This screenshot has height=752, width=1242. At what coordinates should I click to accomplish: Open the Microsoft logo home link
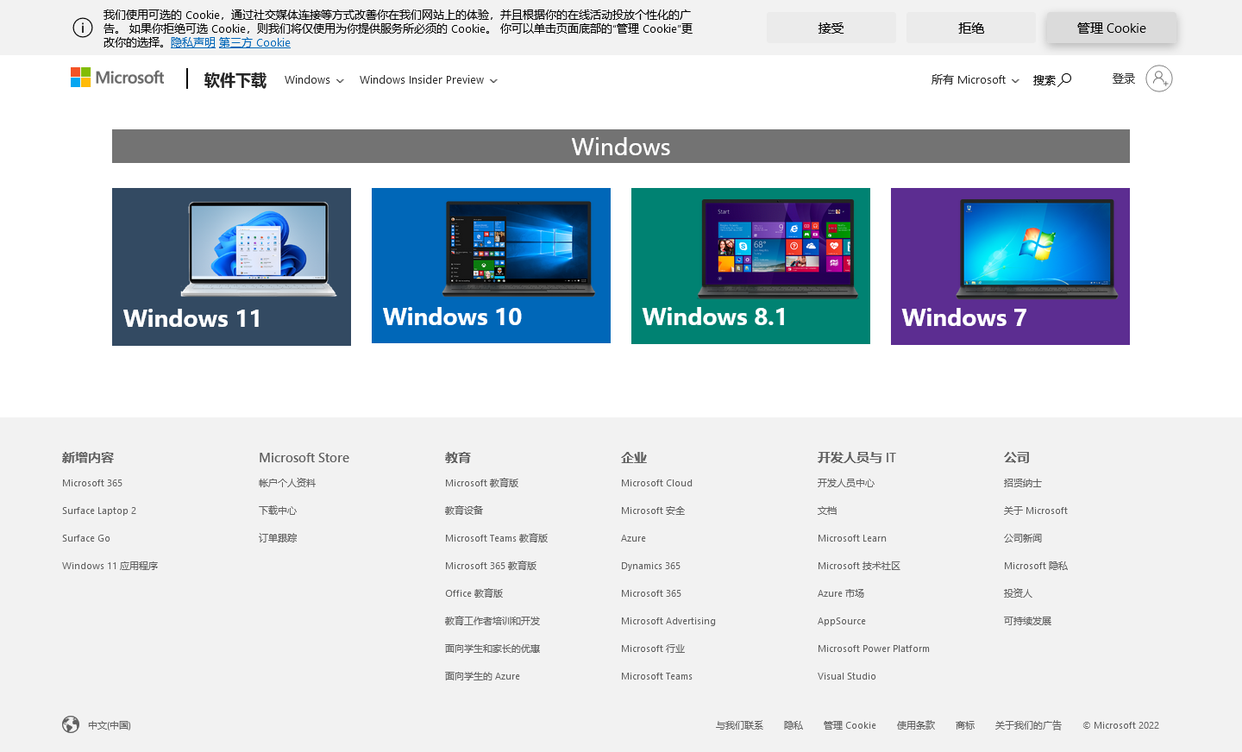tap(117, 78)
